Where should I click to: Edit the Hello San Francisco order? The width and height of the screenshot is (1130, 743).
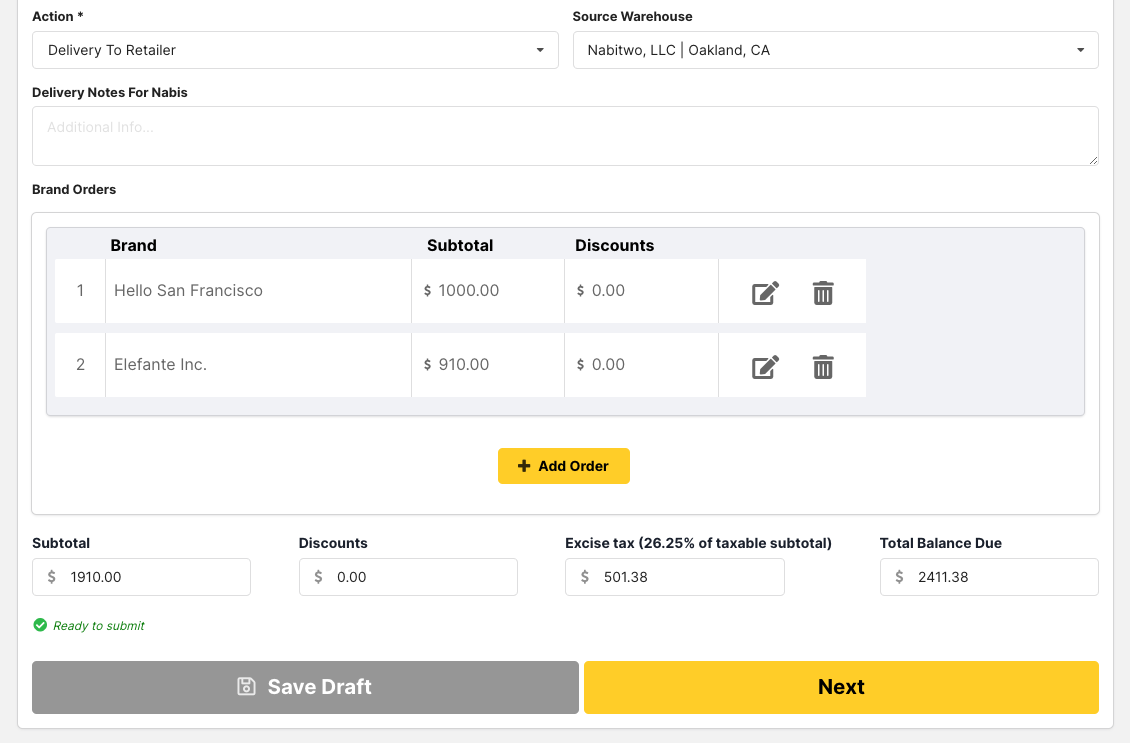(x=765, y=293)
